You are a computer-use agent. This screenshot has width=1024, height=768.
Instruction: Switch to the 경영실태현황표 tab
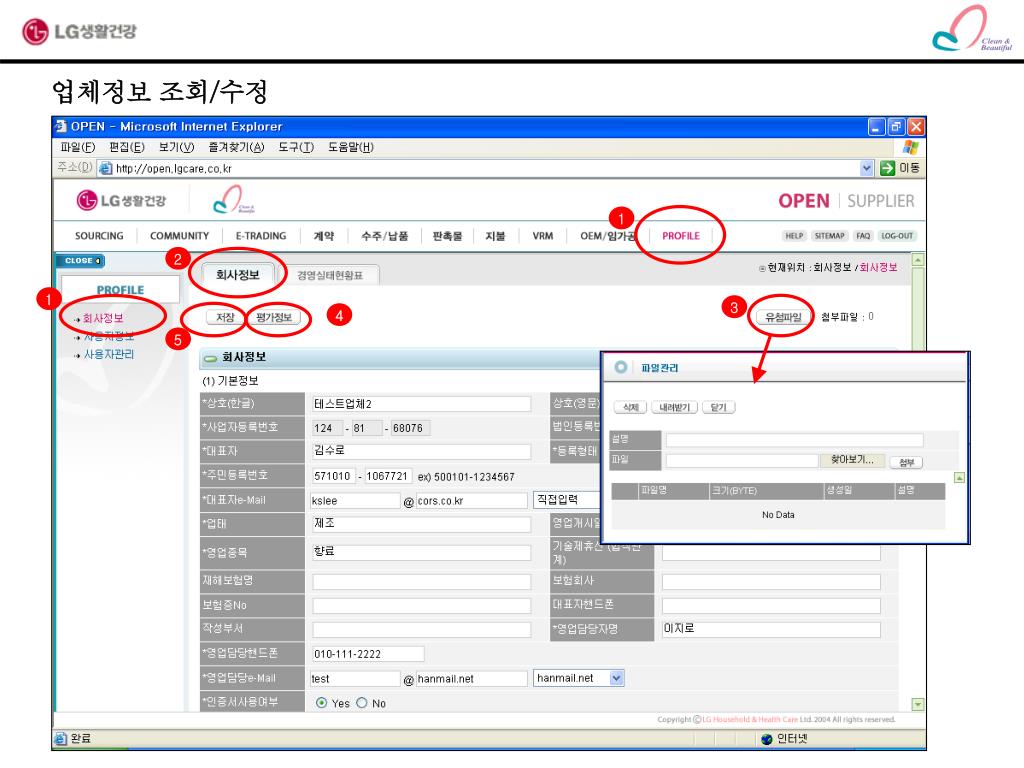click(x=330, y=275)
